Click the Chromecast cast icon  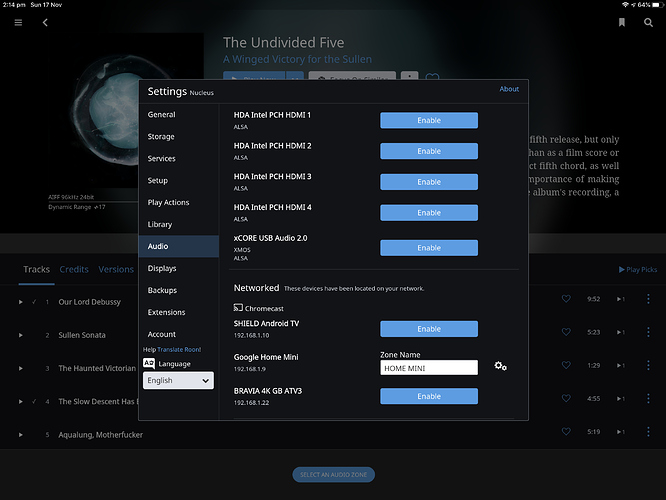tap(238, 307)
